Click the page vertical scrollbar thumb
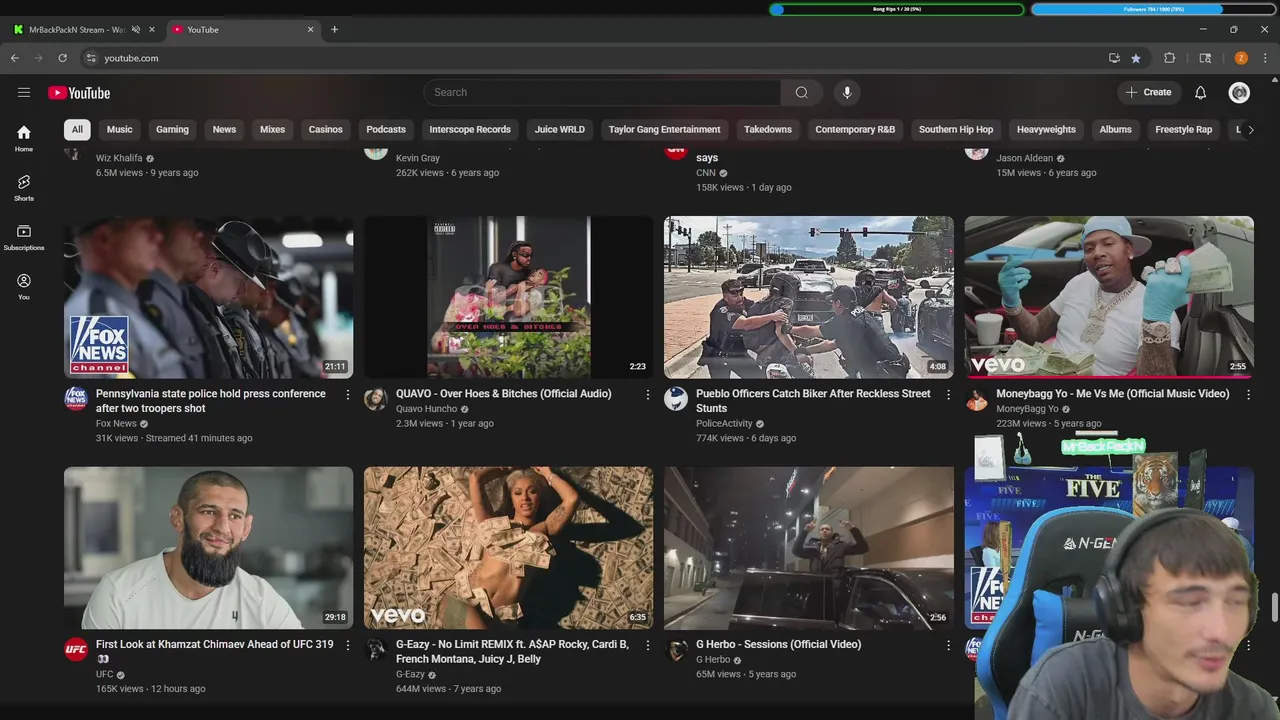The image size is (1280, 720). click(x=1274, y=607)
